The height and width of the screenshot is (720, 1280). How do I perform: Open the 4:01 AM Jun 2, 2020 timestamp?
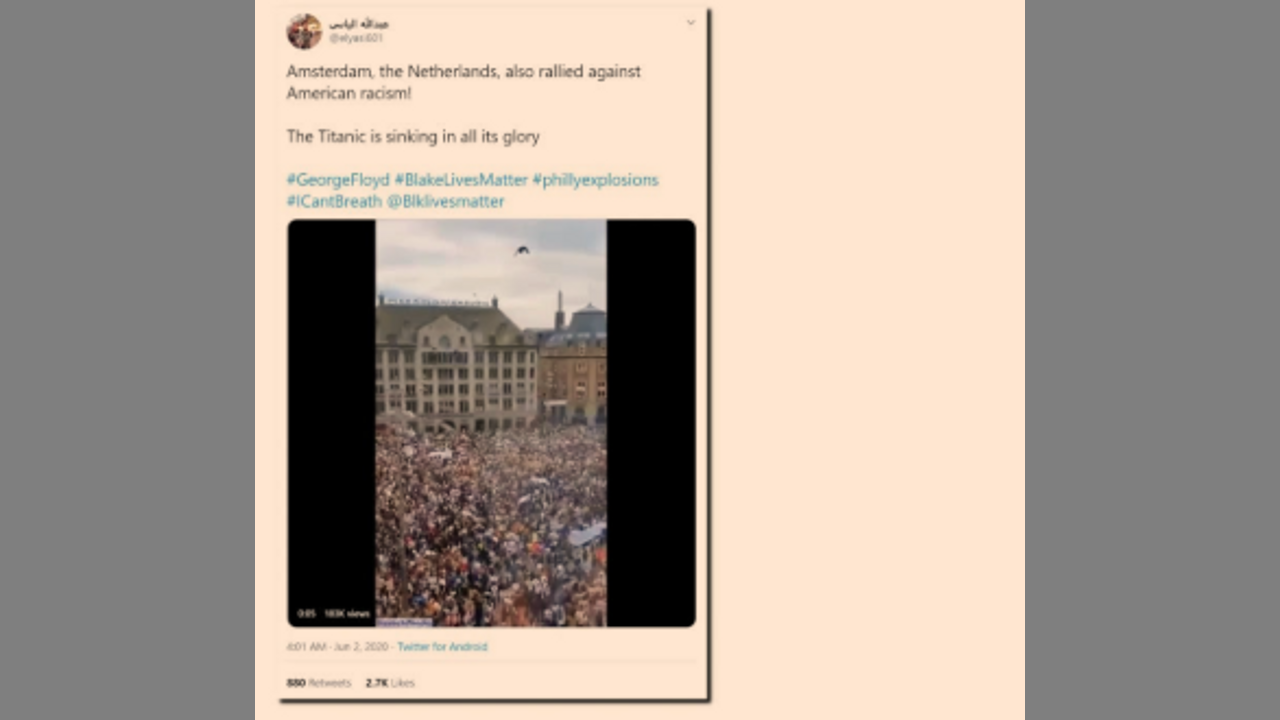click(337, 647)
